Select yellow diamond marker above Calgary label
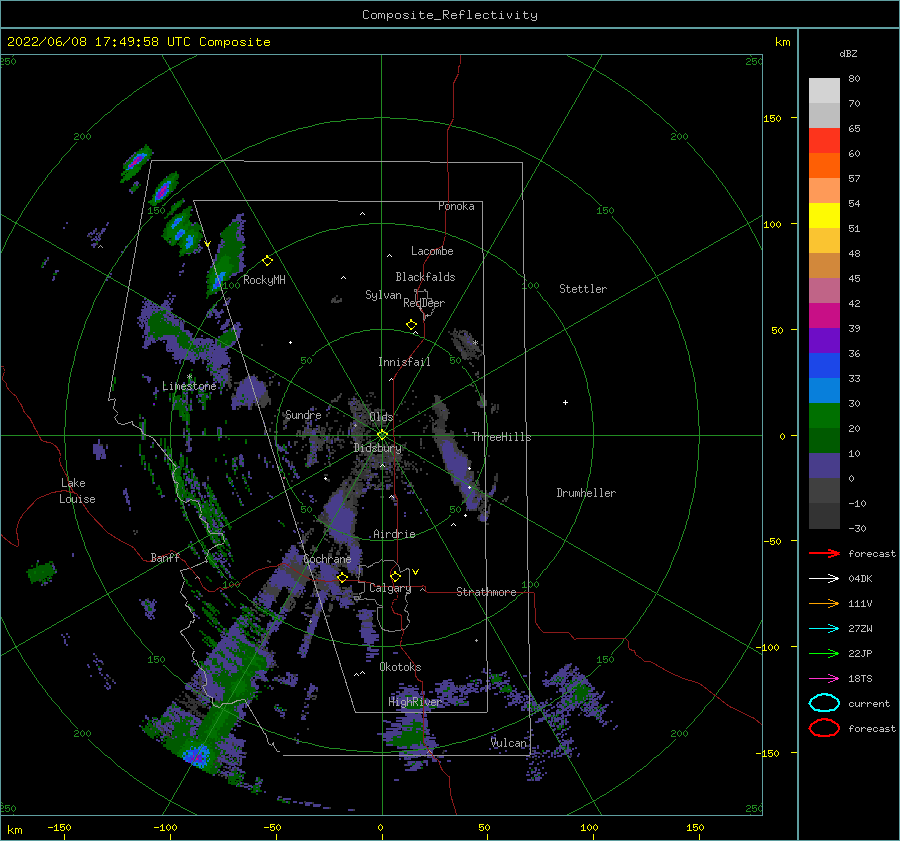This screenshot has height=841, width=900. (x=395, y=576)
